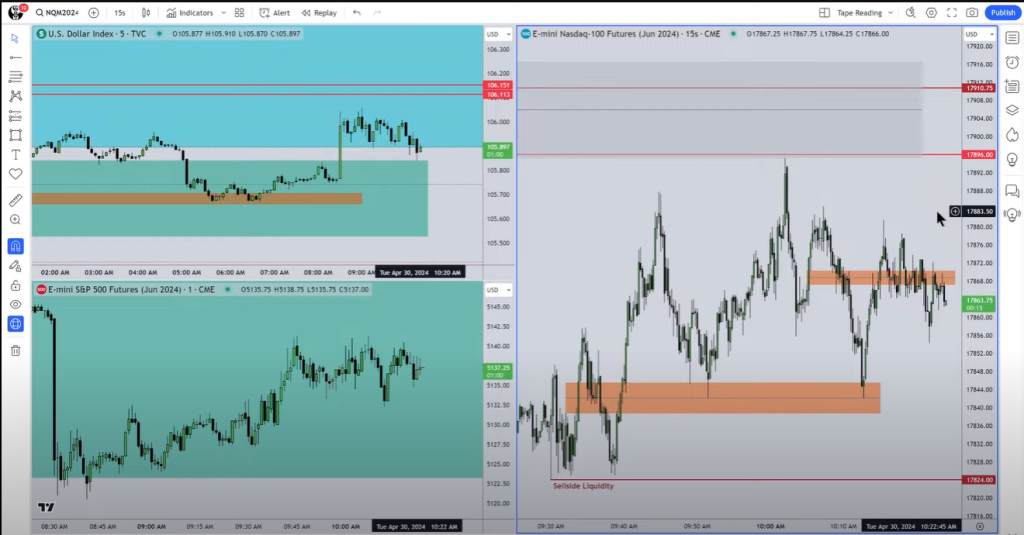Image resolution: width=1024 pixels, height=535 pixels.
Task: Open the watchlist panel in right sidebar
Action: tap(1012, 38)
